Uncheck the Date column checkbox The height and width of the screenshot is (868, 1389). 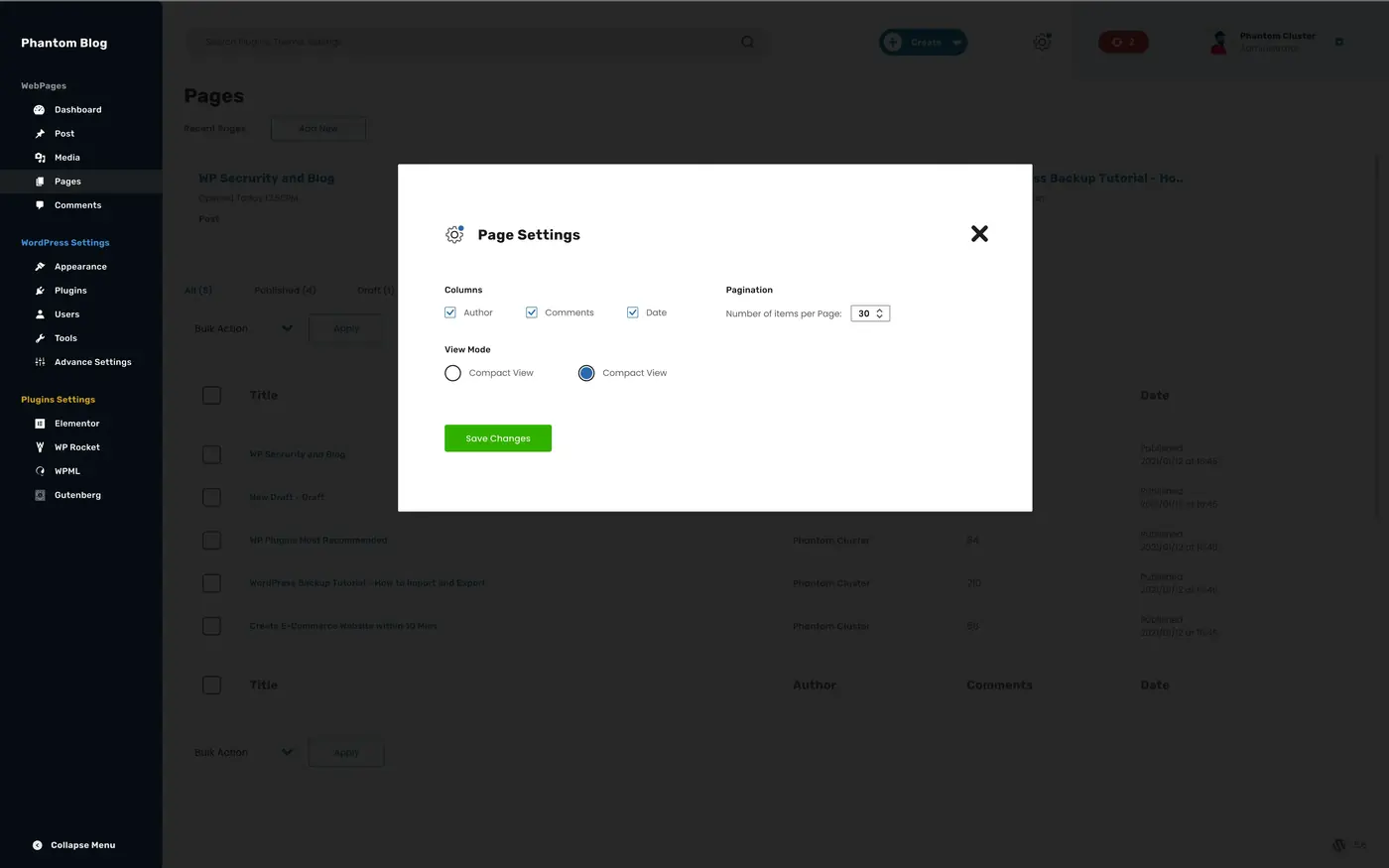click(x=633, y=312)
